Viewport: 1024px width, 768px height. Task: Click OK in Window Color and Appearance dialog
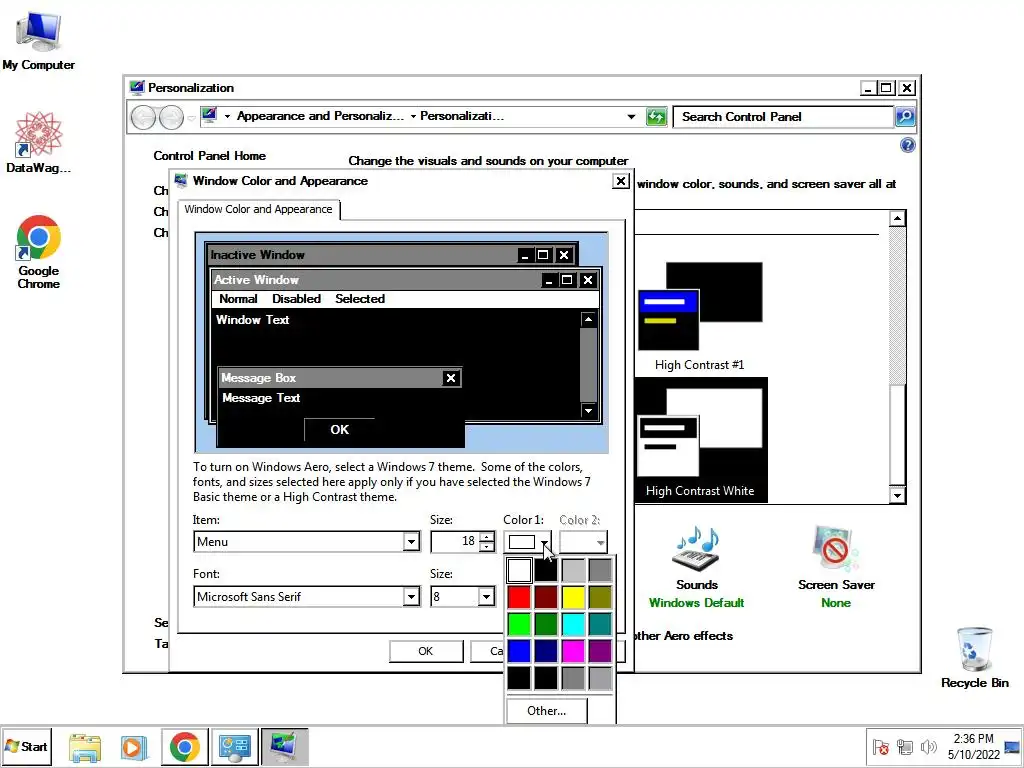pyautogui.click(x=426, y=651)
